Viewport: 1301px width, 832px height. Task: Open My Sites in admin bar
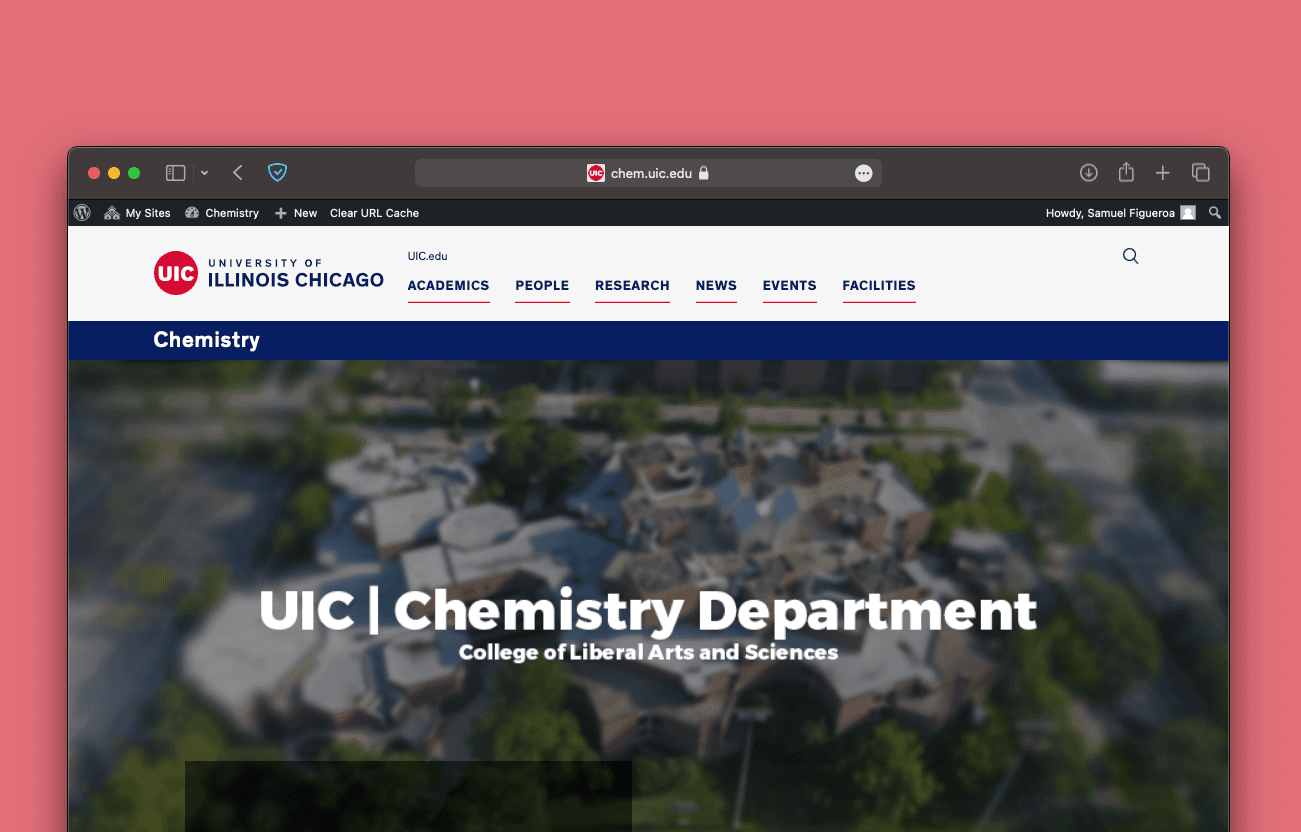tap(137, 213)
